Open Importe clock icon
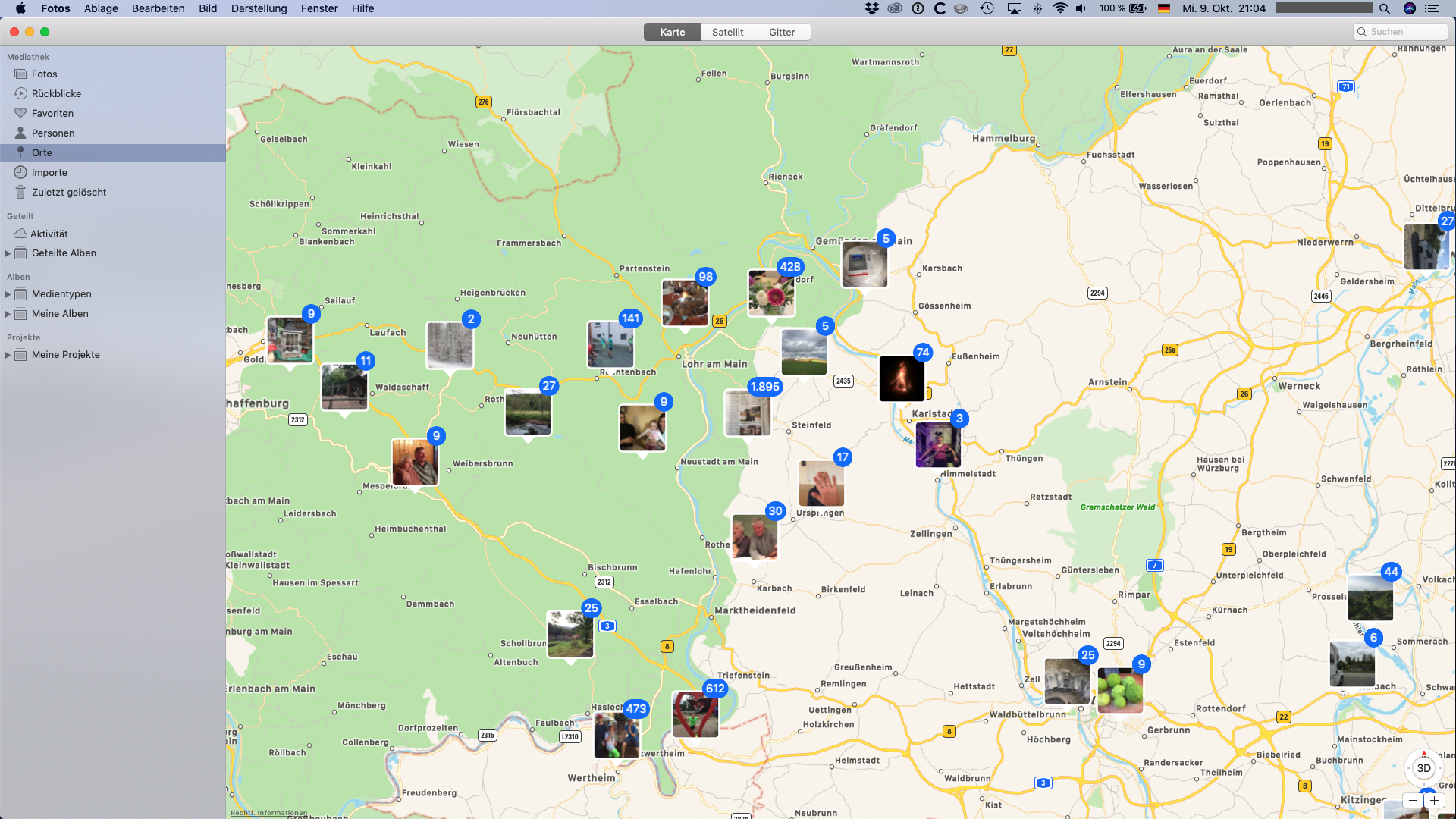1456x819 pixels. point(20,172)
